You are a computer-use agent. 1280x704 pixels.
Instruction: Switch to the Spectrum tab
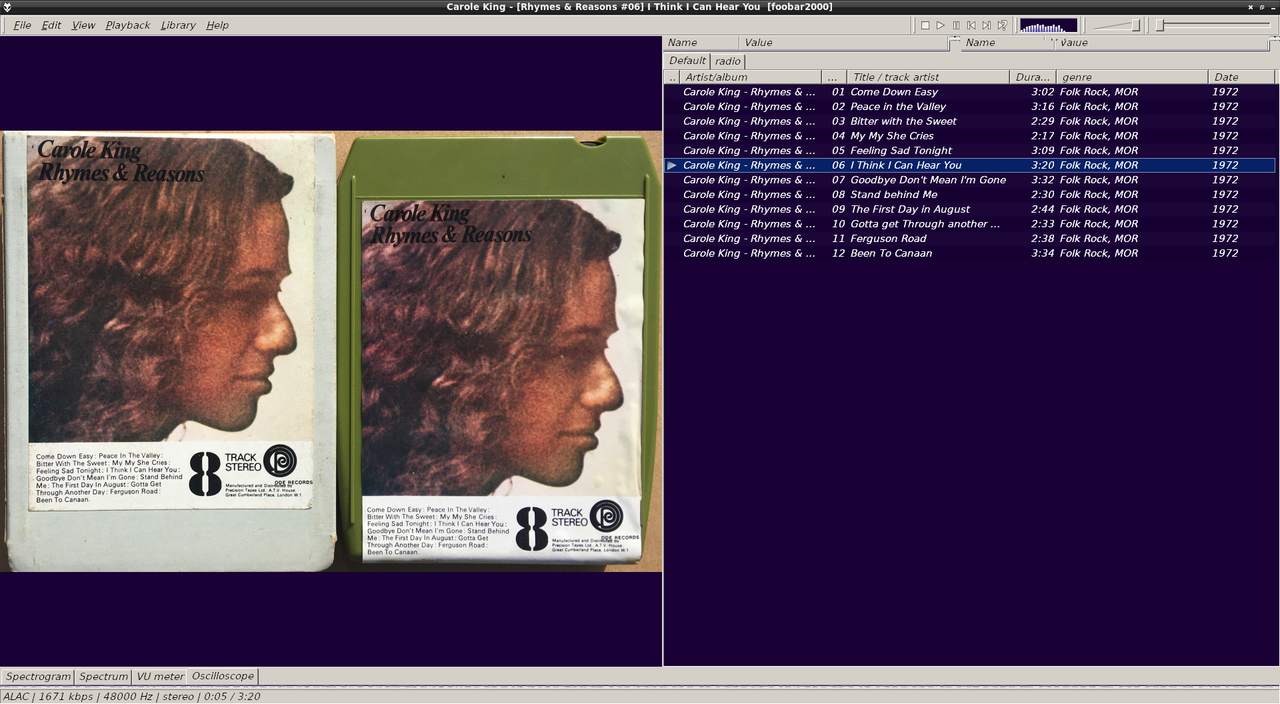(x=104, y=677)
